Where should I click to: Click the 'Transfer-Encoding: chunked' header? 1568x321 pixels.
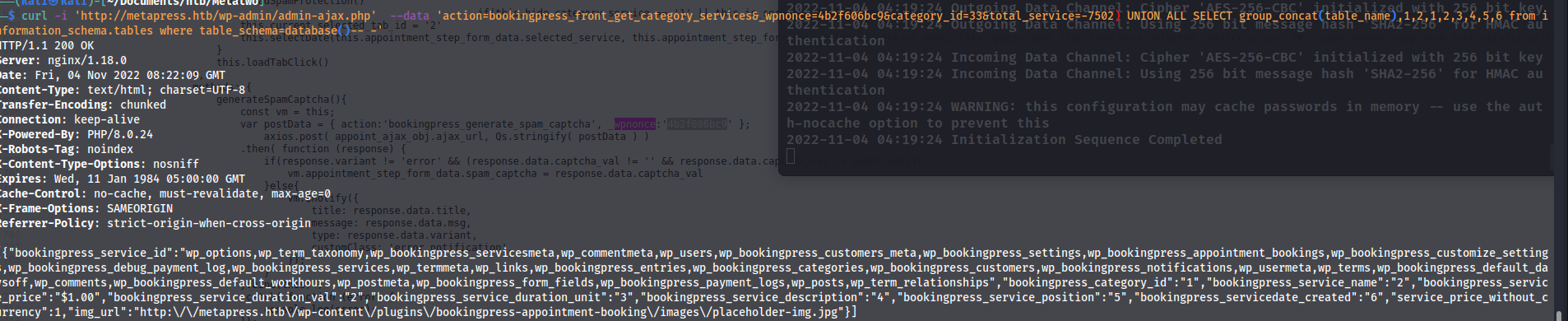pos(83,105)
